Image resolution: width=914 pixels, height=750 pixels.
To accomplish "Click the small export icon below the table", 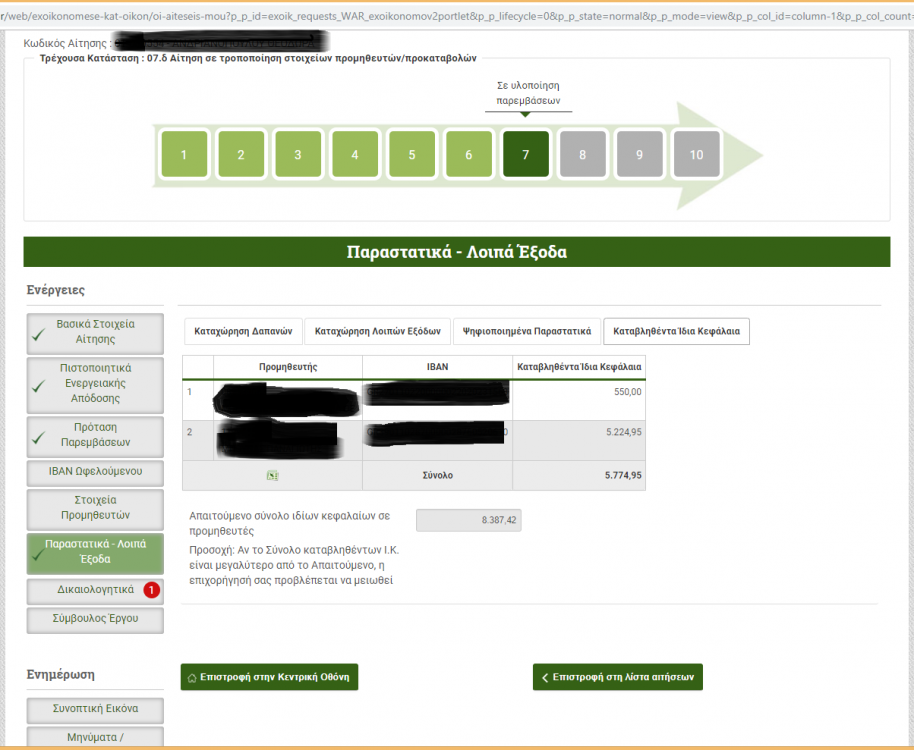I will 272,476.
